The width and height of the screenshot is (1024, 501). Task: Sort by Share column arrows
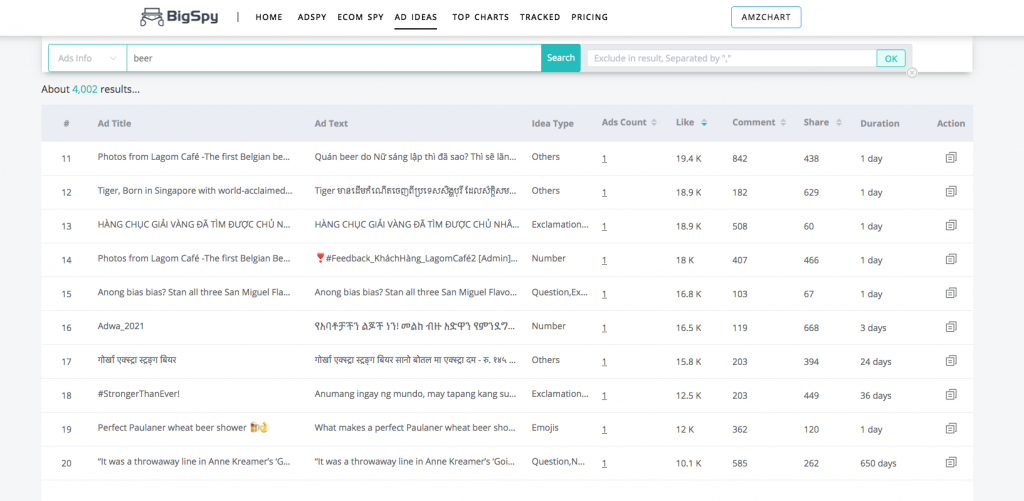click(839, 123)
